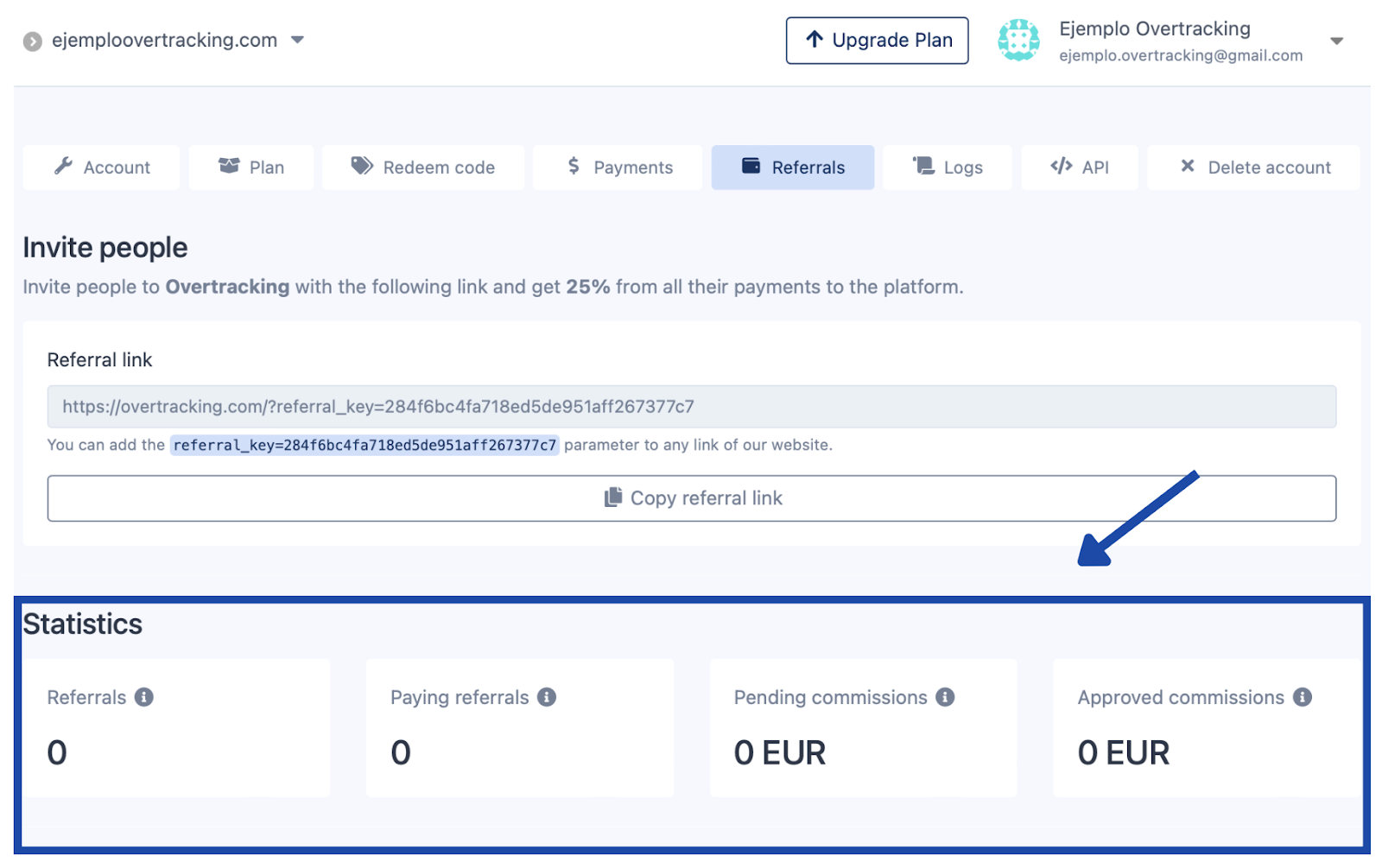Show info tooltip for Pending commissions

(946, 697)
